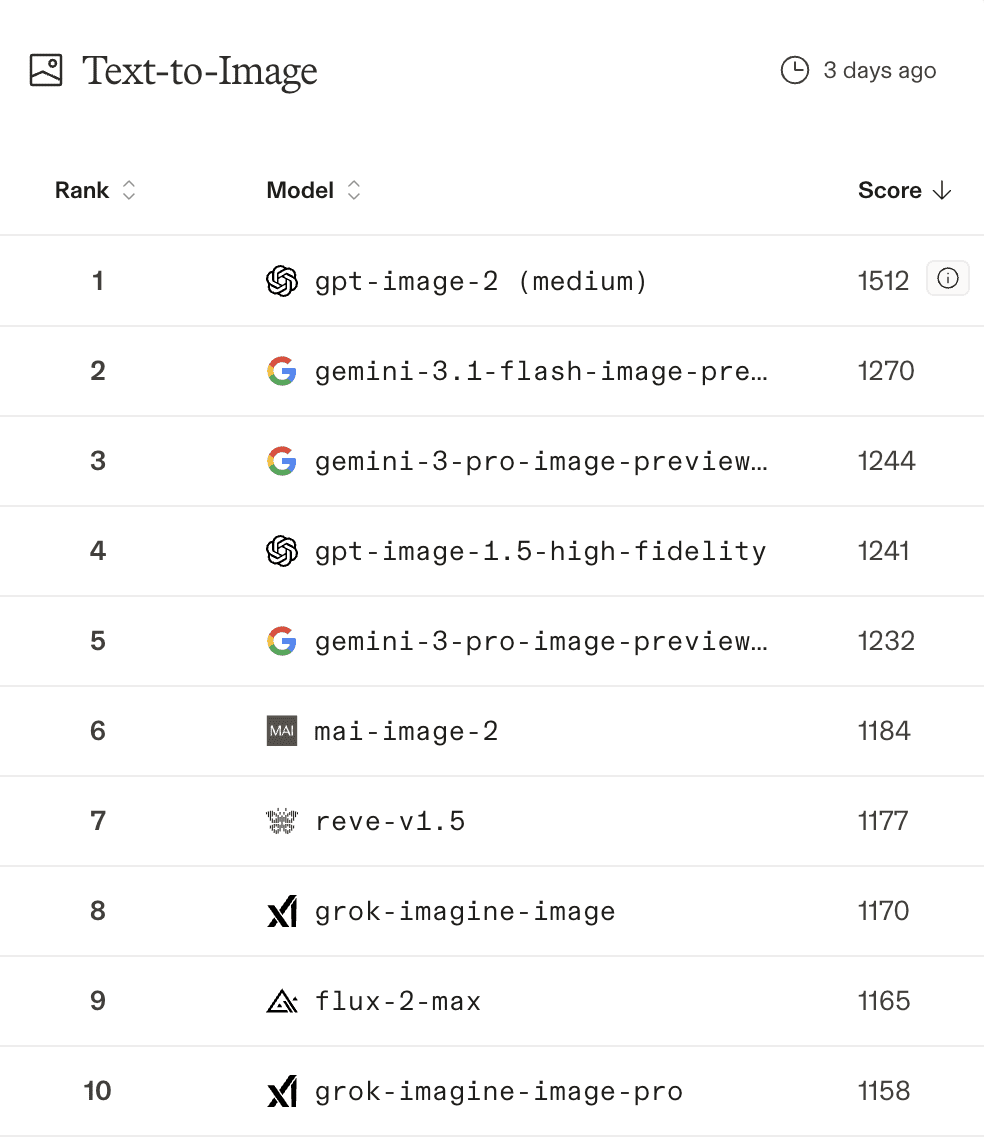Sort table by Rank using its arrows
984x1146 pixels.
[x=128, y=190]
